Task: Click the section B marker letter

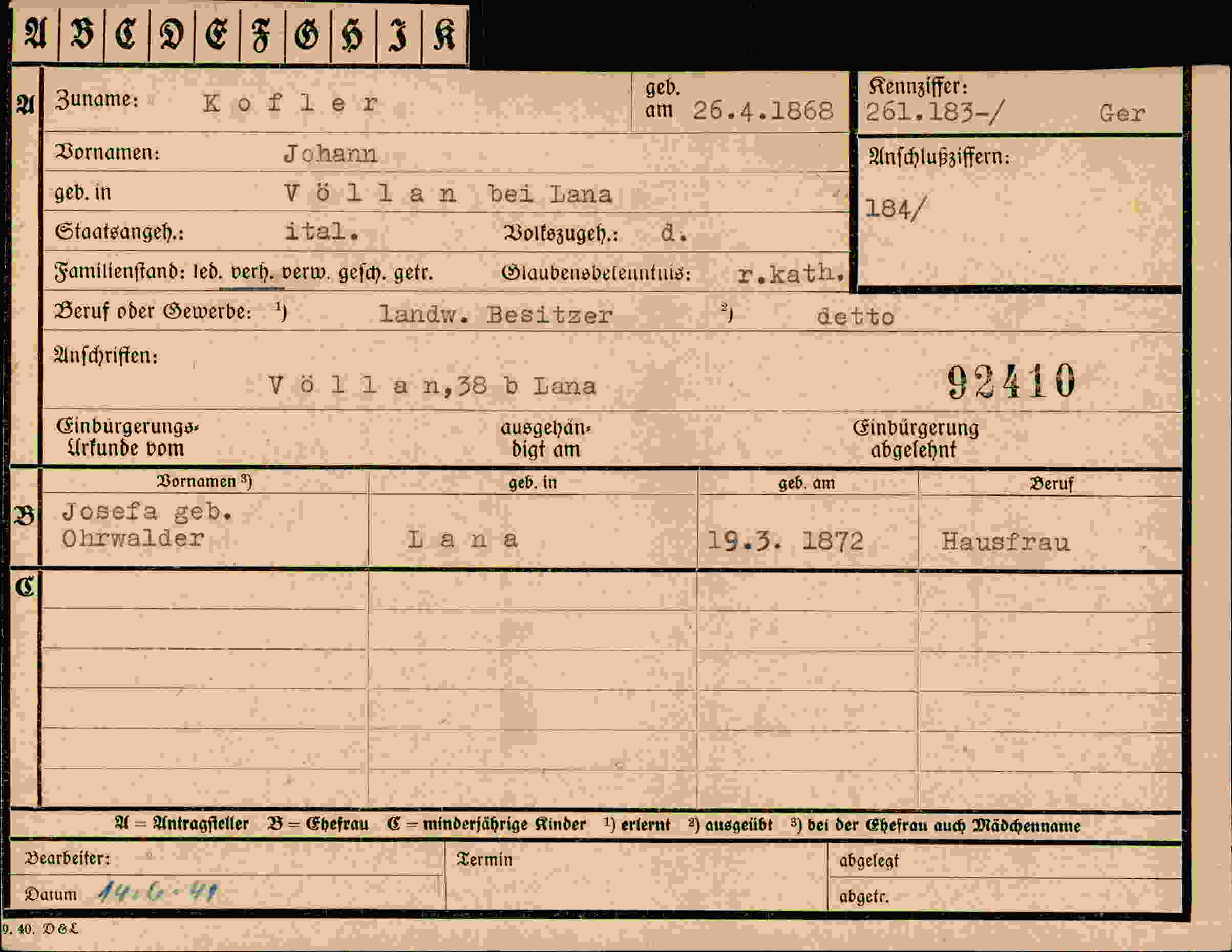Action: (25, 515)
